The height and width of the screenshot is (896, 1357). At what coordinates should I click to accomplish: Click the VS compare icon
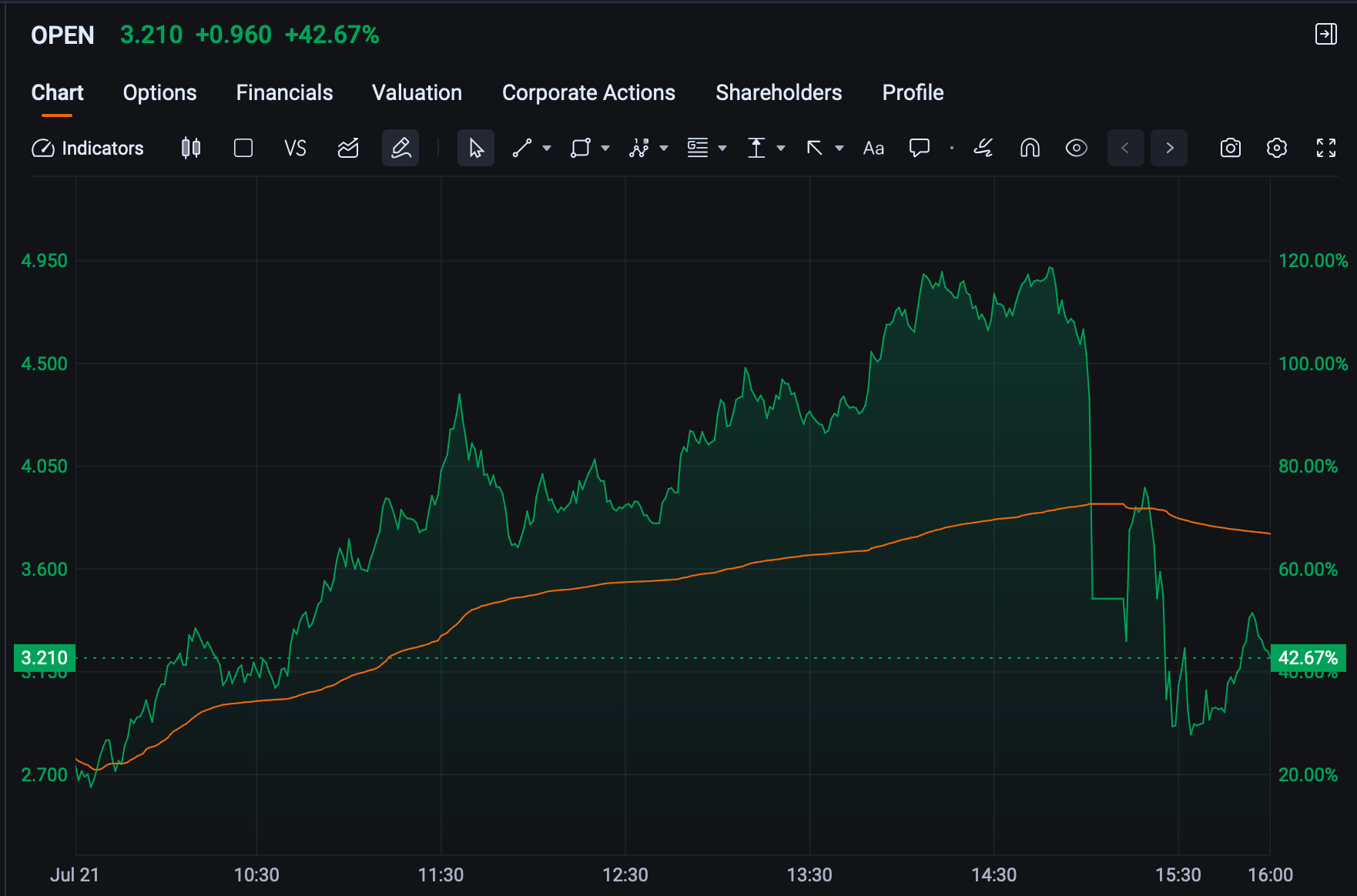(295, 148)
